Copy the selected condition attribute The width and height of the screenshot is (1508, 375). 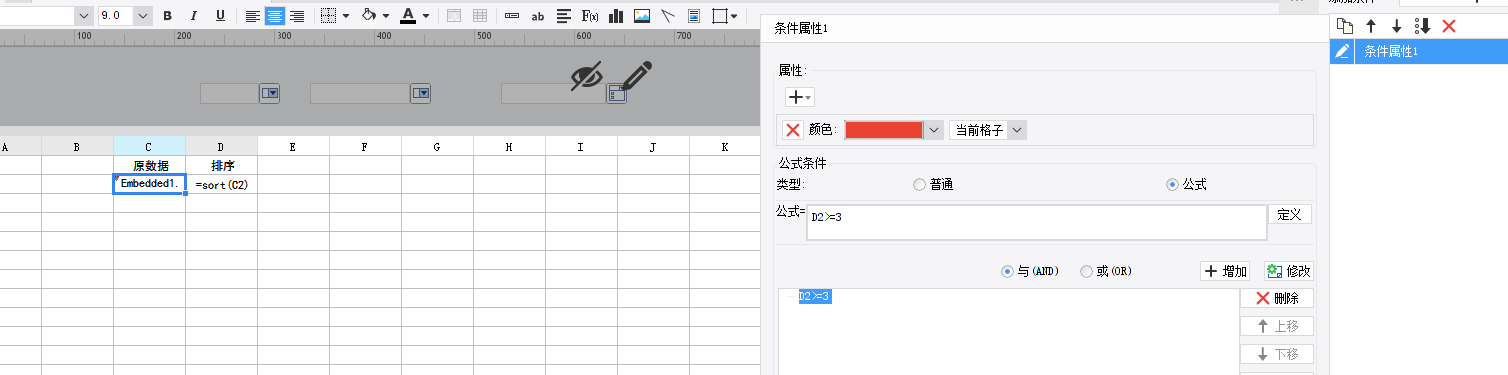[1345, 26]
